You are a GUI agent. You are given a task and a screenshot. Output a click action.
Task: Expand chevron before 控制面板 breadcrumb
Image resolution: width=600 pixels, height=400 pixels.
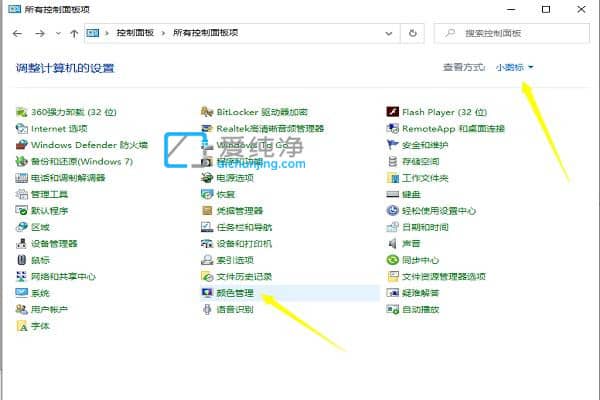click(107, 33)
